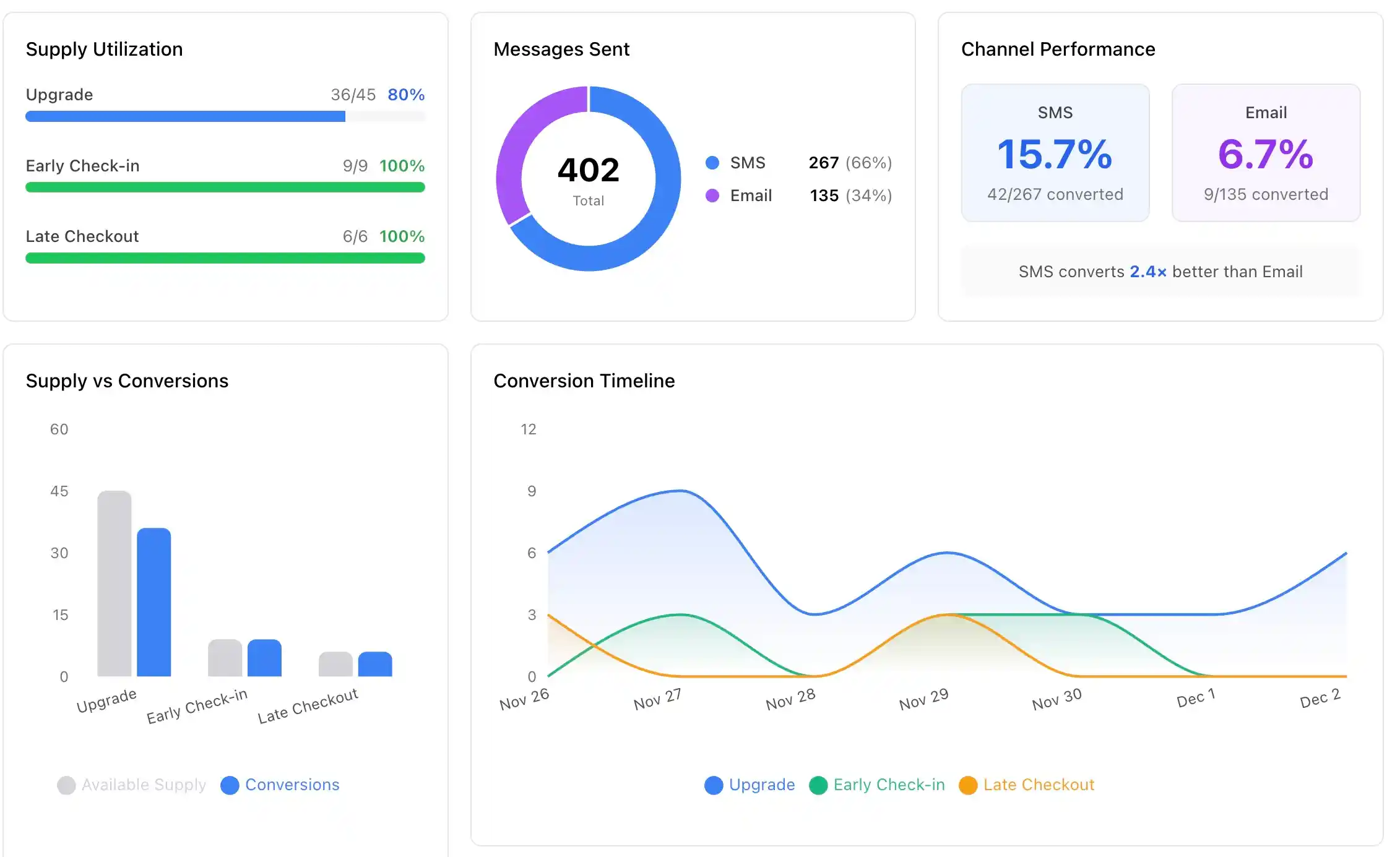1400x857 pixels.
Task: Click the gray Upgrade supply bar
Action: pos(115,584)
